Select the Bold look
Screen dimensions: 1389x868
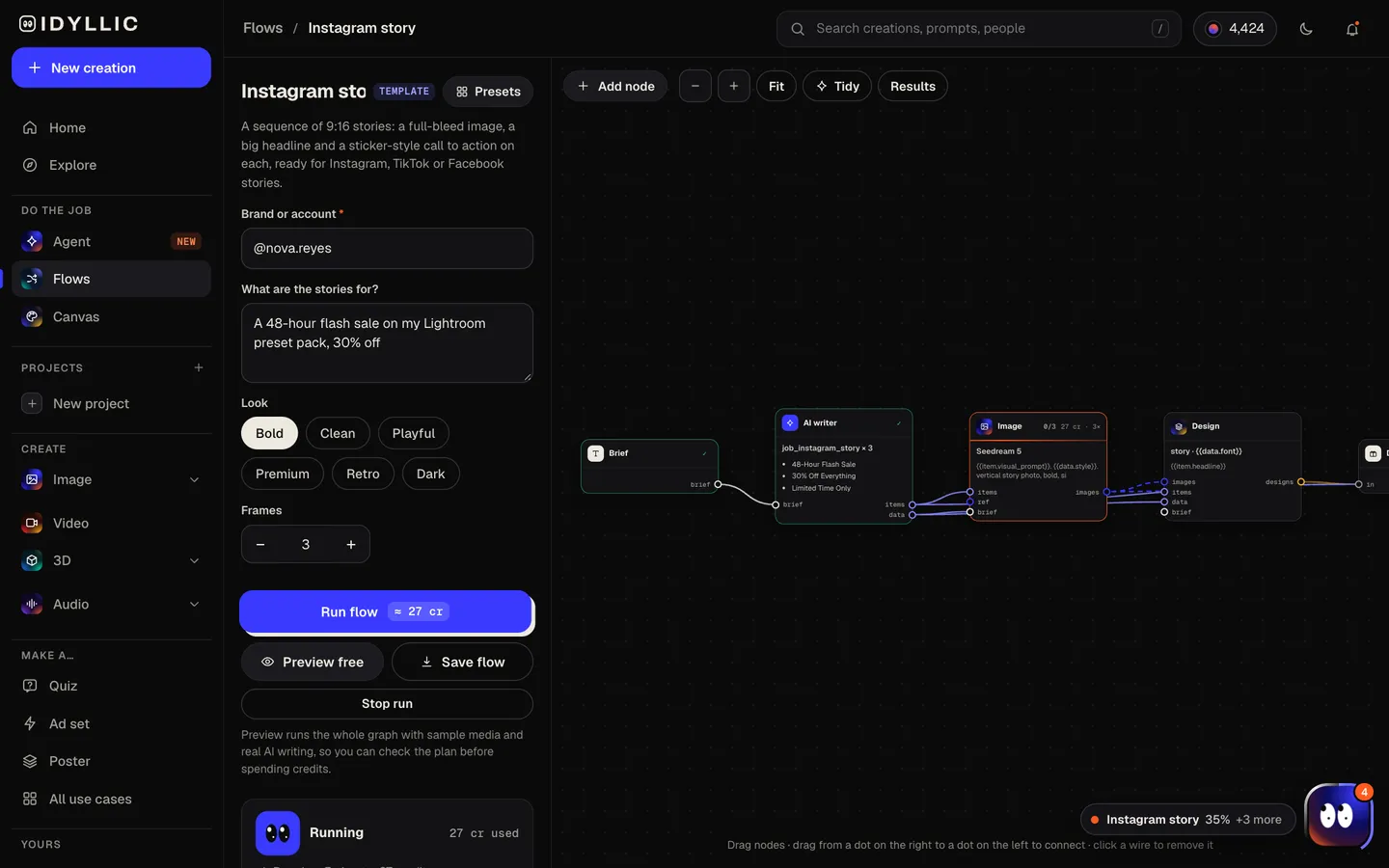coord(270,433)
